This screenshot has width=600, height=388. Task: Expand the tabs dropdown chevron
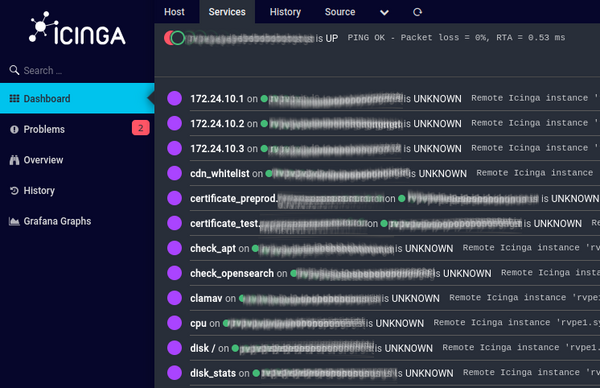click(384, 13)
